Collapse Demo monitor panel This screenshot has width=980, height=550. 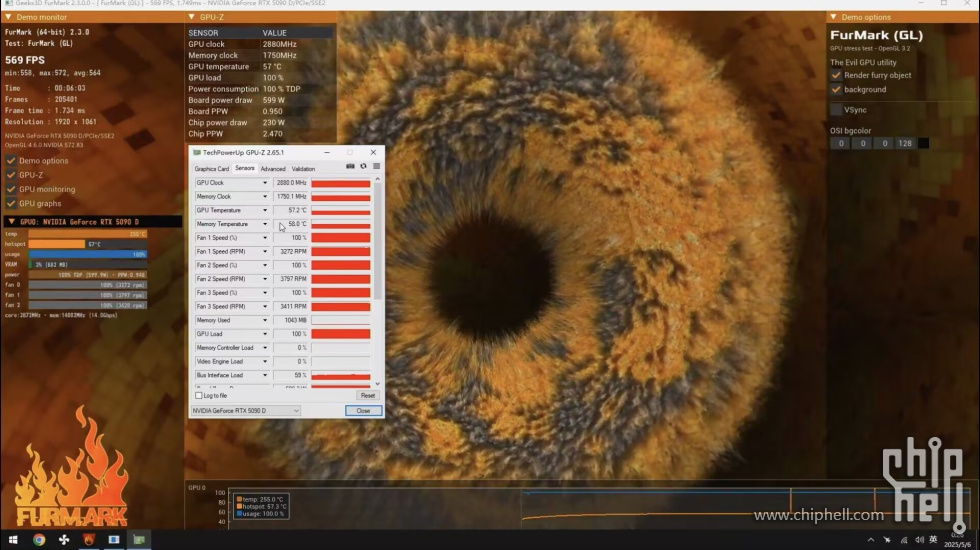point(8,17)
